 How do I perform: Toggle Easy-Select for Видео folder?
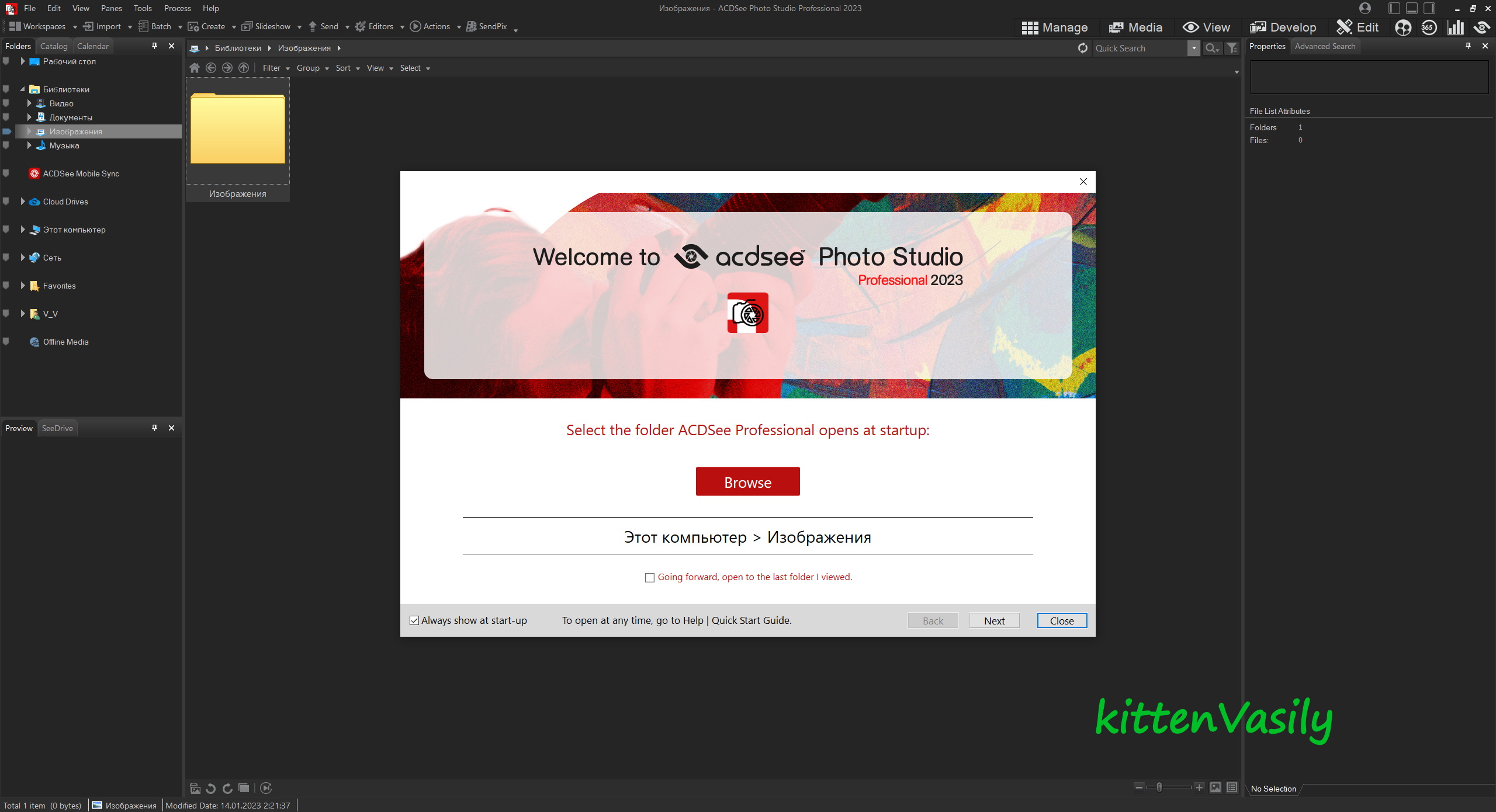coord(6,103)
